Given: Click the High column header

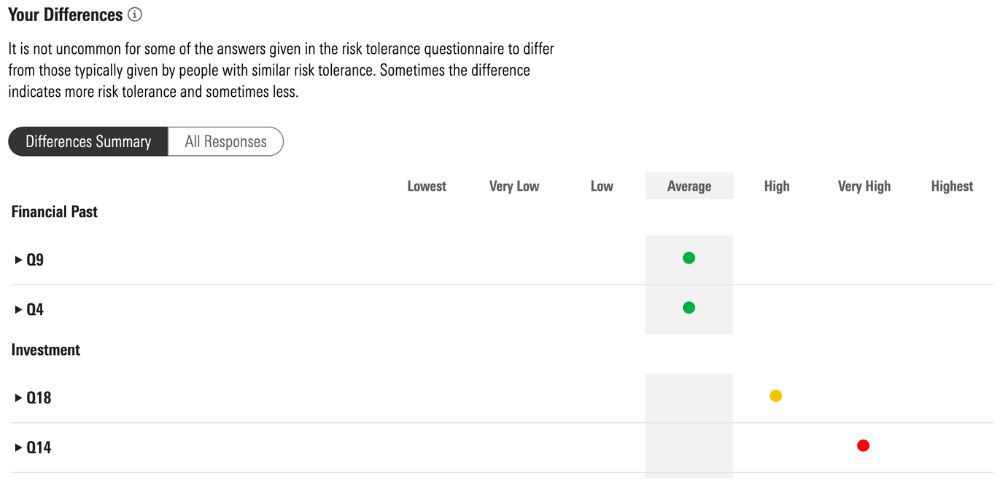Looking at the screenshot, I should pos(777,186).
